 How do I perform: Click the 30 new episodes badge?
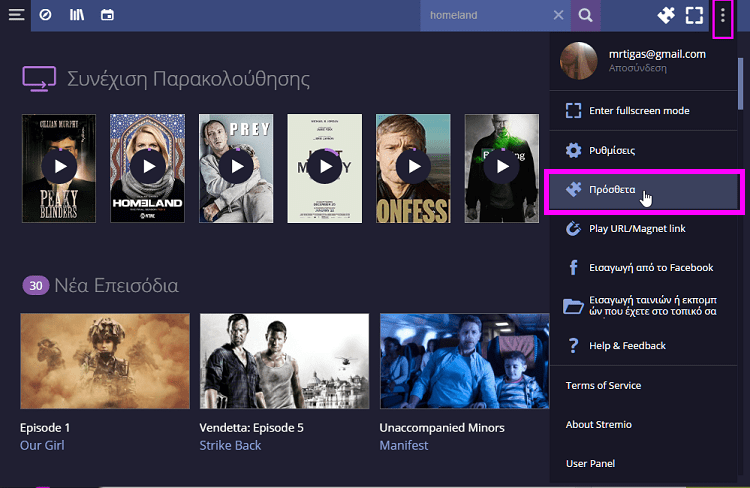[36, 286]
